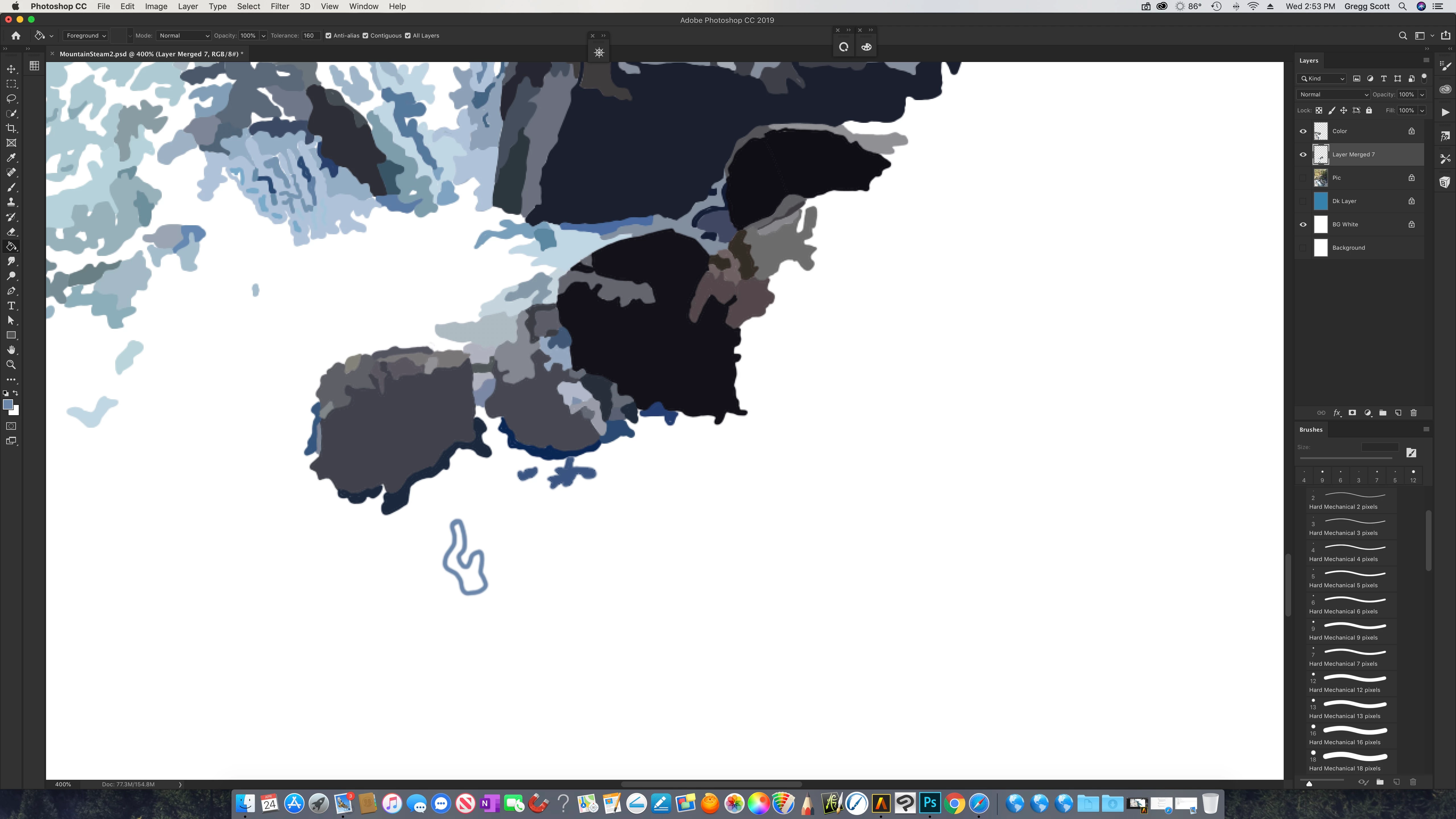Disable the Contiguous checkbox
This screenshot has height=819, width=1456.
tap(366, 36)
